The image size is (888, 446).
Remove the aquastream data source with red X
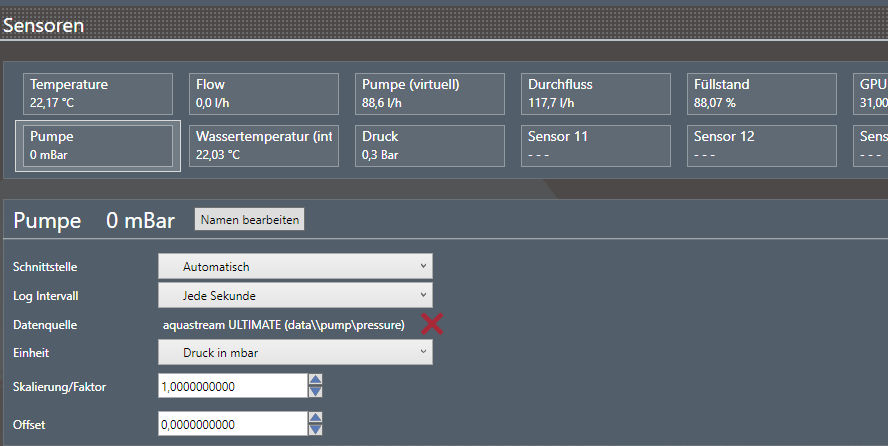pyautogui.click(x=432, y=323)
